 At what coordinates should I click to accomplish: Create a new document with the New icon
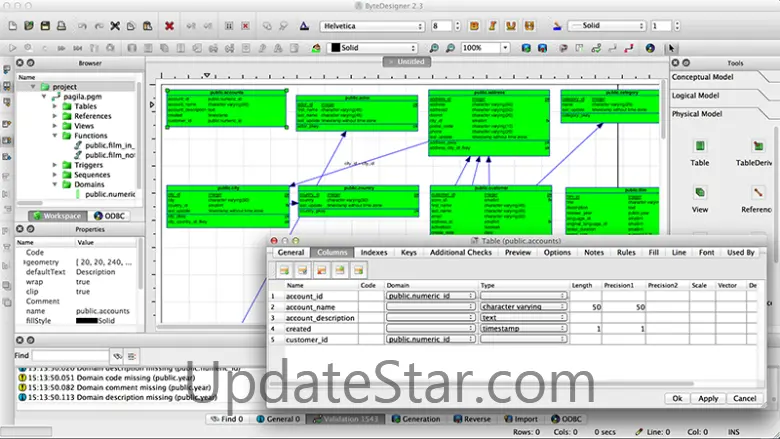pyautogui.click(x=13, y=26)
